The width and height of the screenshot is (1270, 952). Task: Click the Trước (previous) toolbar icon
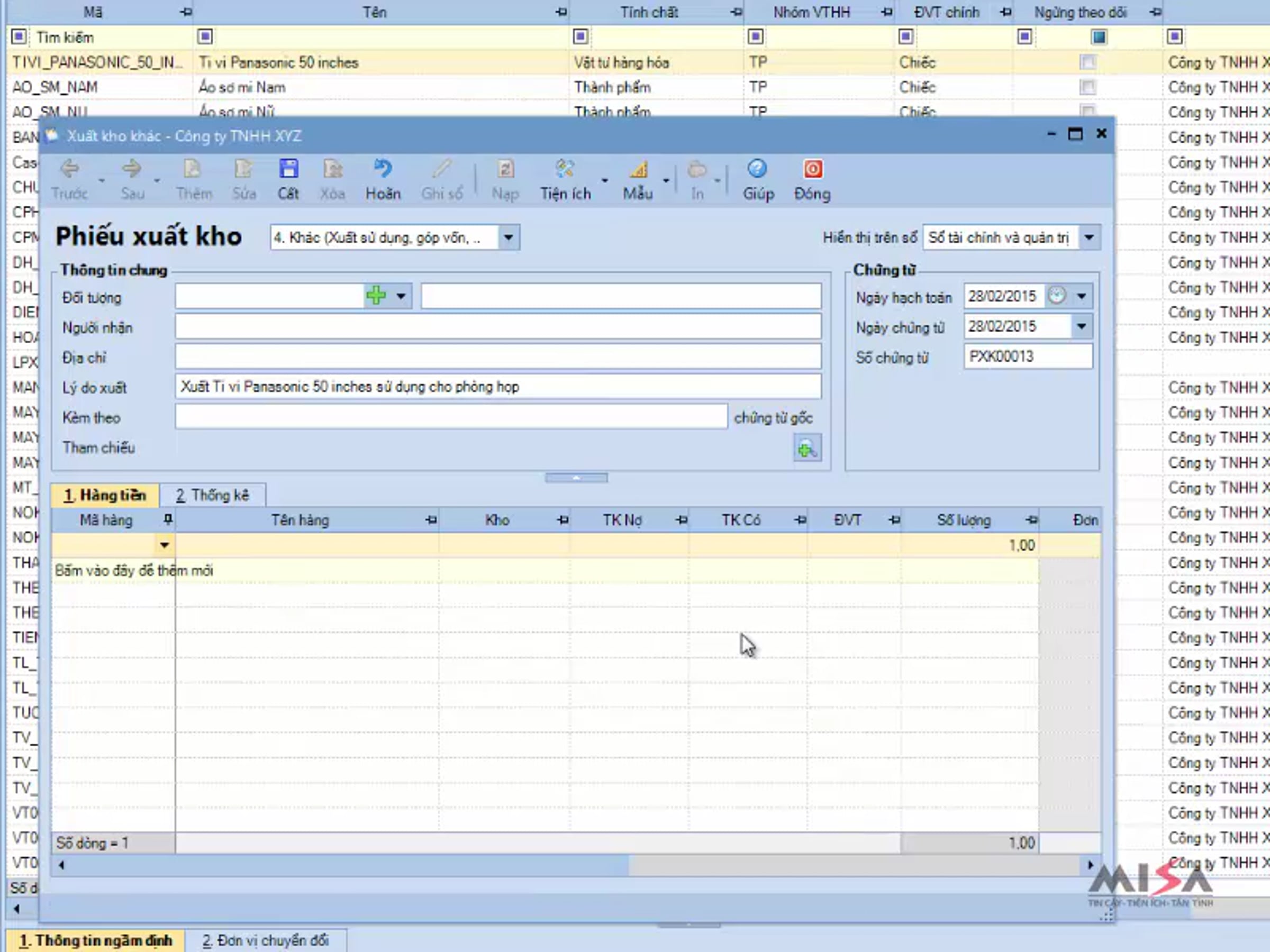point(69,169)
